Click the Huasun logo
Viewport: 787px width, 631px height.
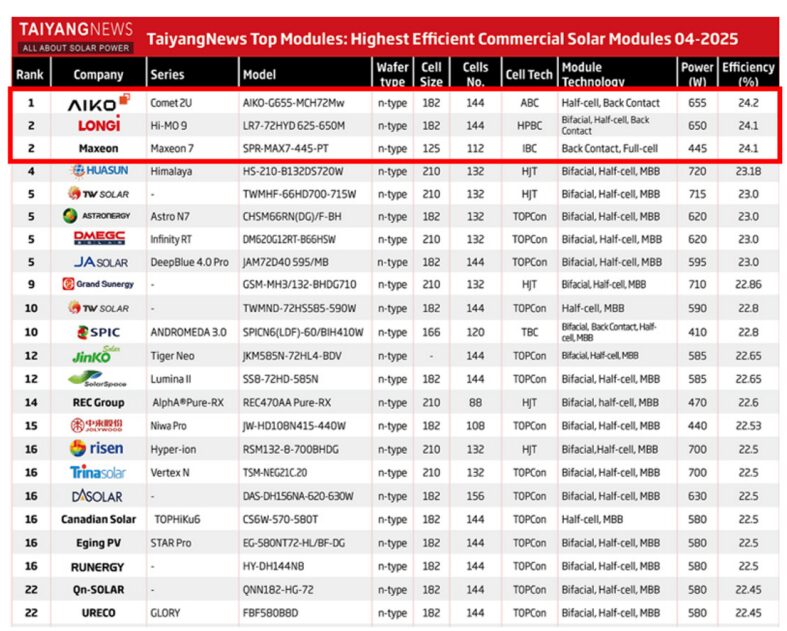click(98, 171)
